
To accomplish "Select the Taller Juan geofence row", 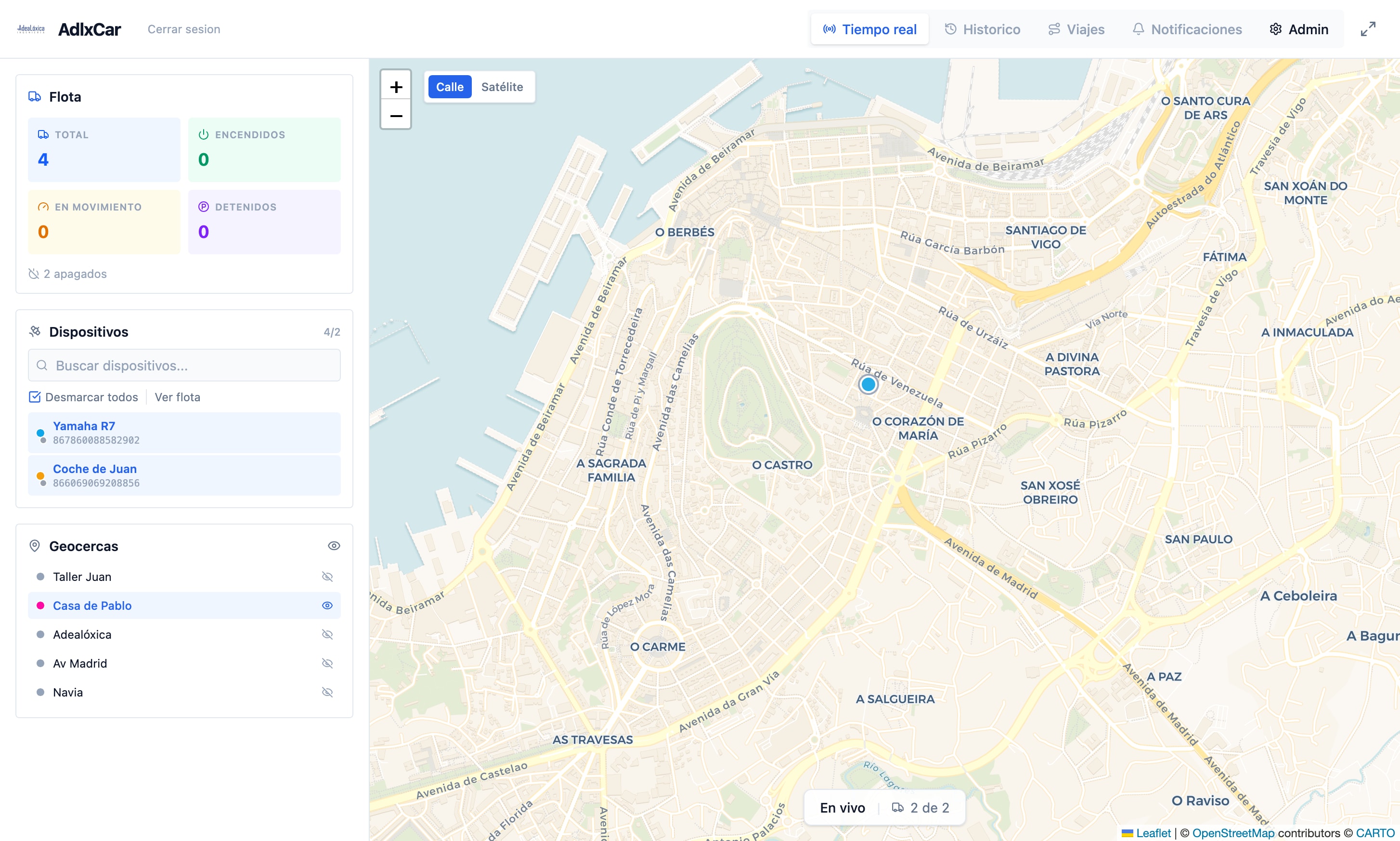I will click(x=184, y=577).
